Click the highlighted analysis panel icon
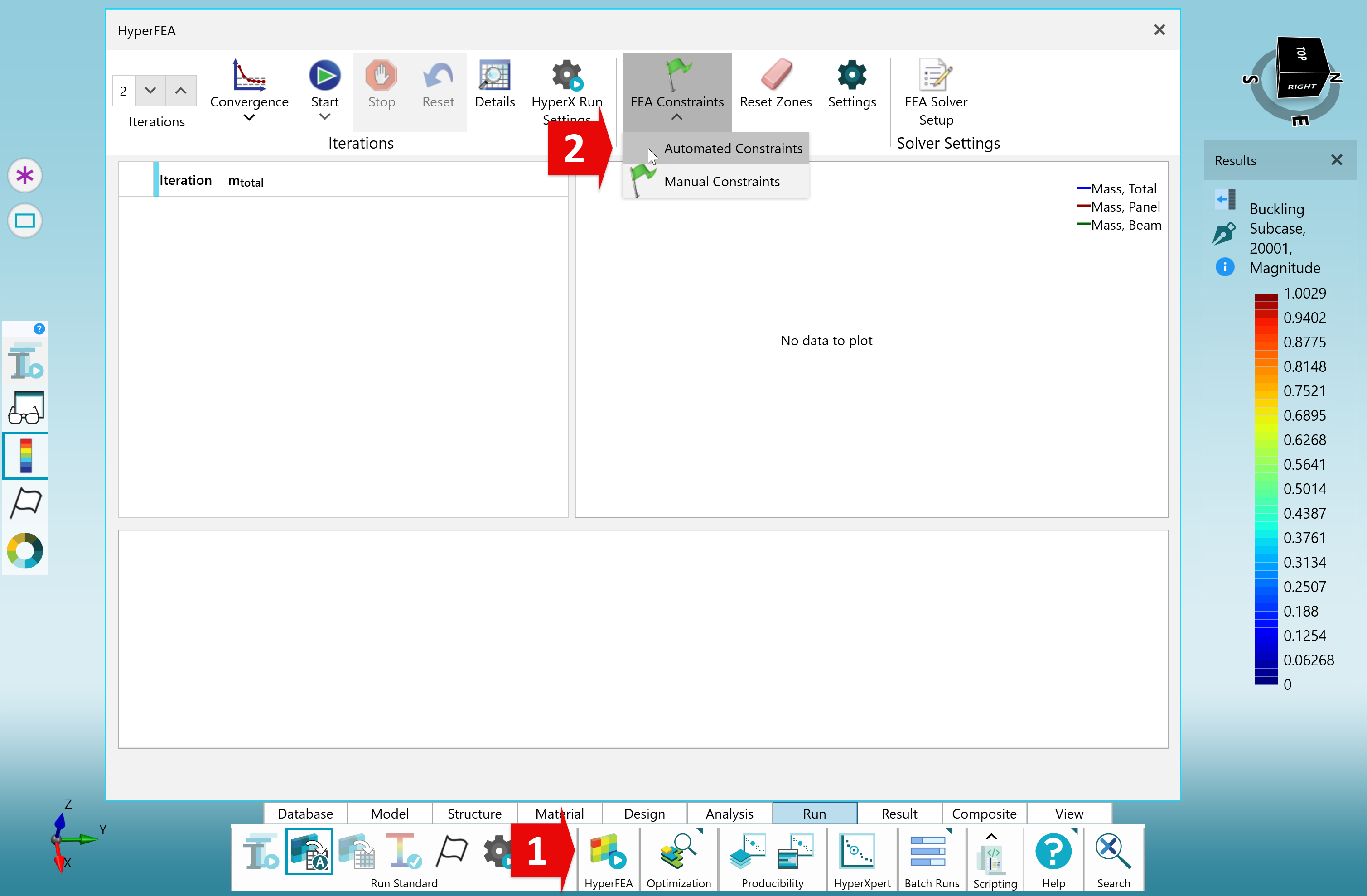Screen dimensions: 1367x896 [x=309, y=852]
